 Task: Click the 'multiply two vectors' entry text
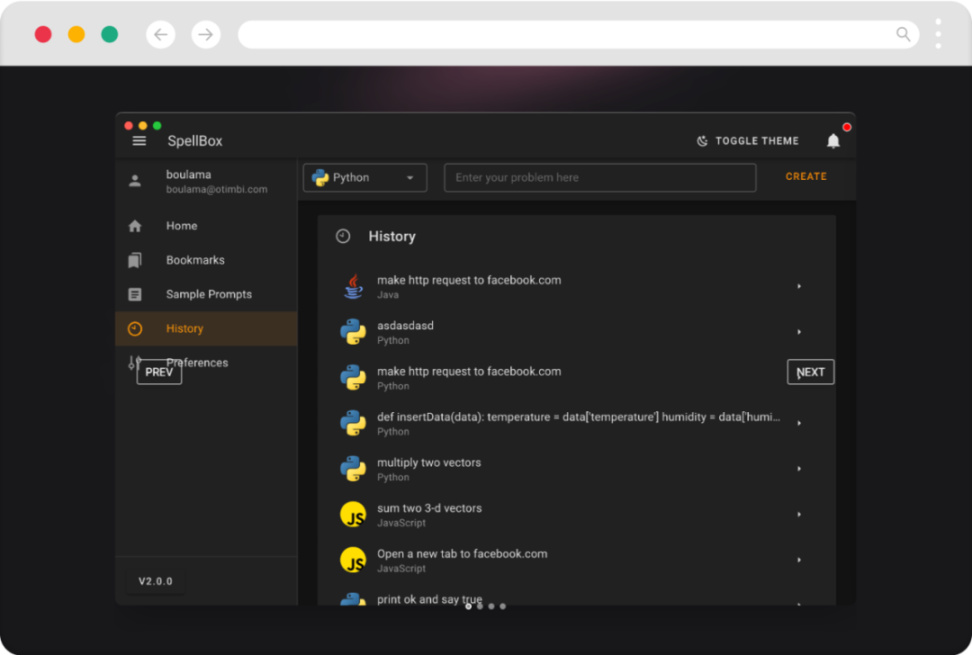pyautogui.click(x=429, y=463)
